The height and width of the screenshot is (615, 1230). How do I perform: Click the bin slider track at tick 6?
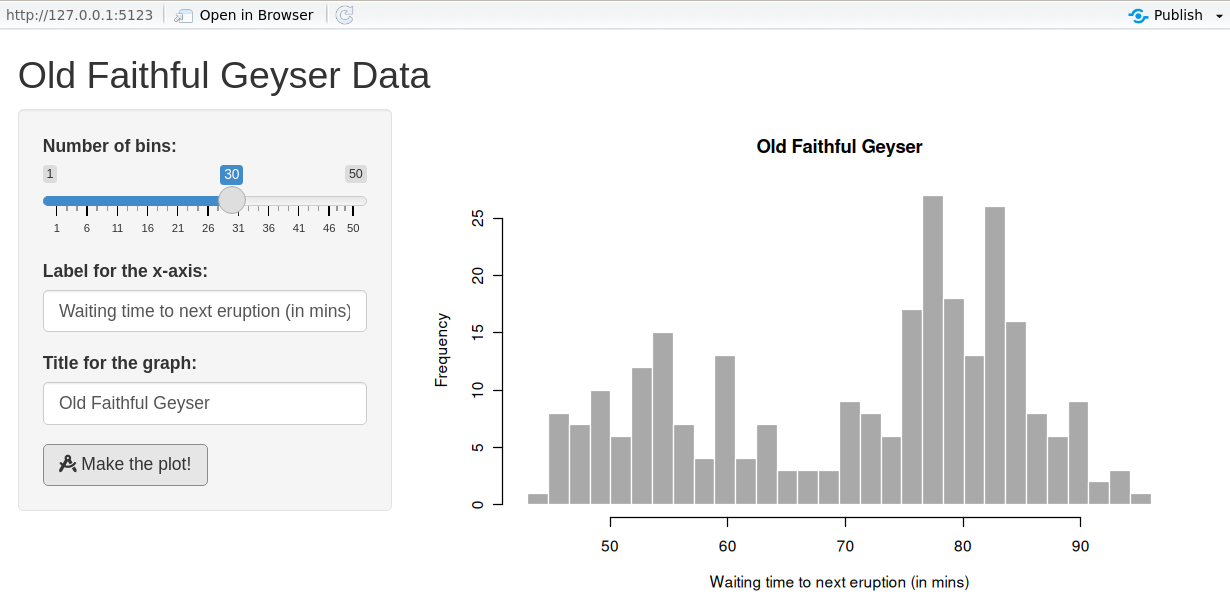(x=87, y=201)
